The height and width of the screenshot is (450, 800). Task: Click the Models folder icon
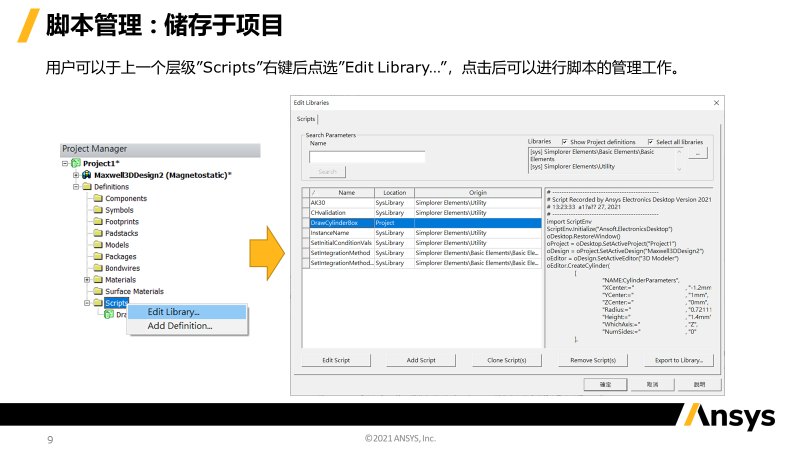click(x=98, y=245)
